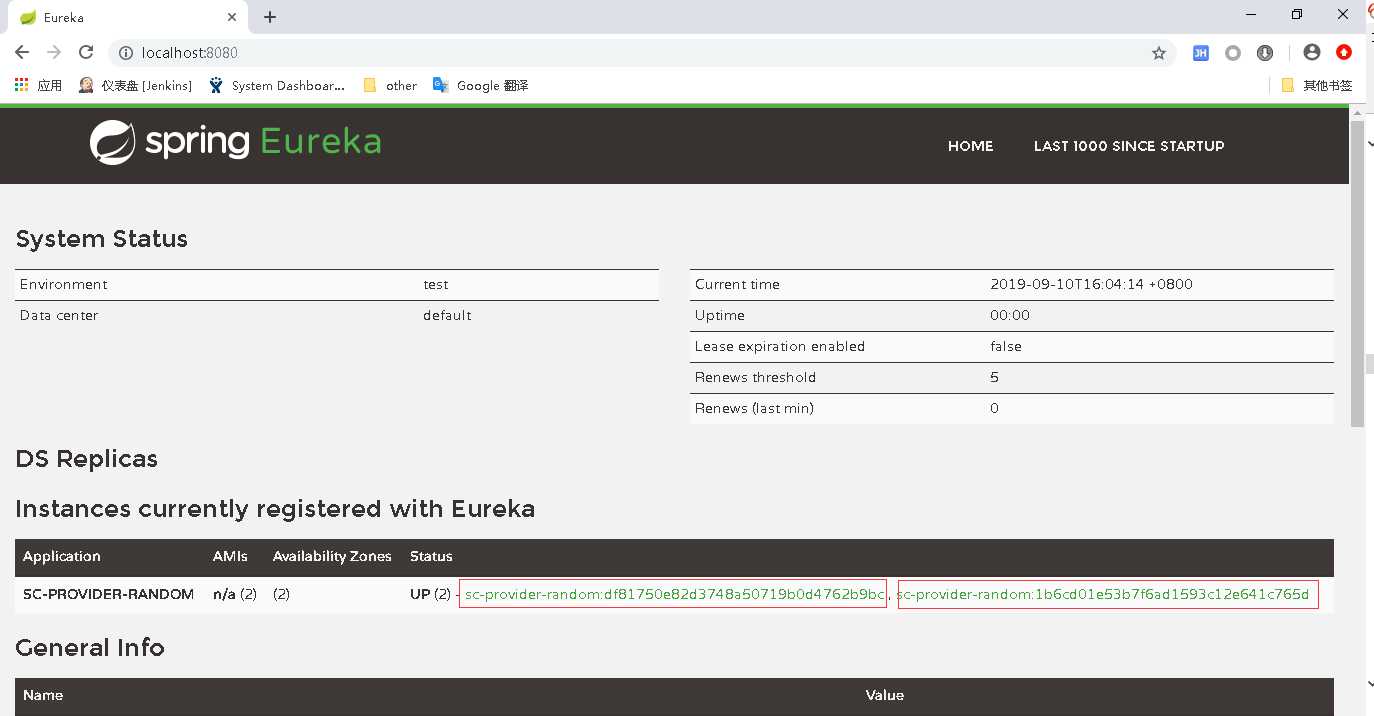Open LAST 1000 SINCE STARTUP page
The image size is (1374, 716).
(1129, 146)
